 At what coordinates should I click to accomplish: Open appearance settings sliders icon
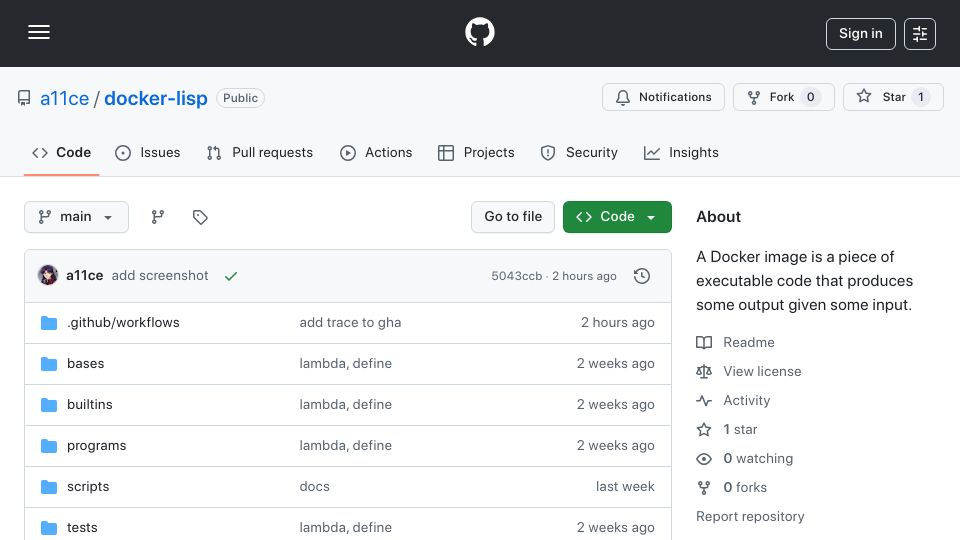click(920, 34)
